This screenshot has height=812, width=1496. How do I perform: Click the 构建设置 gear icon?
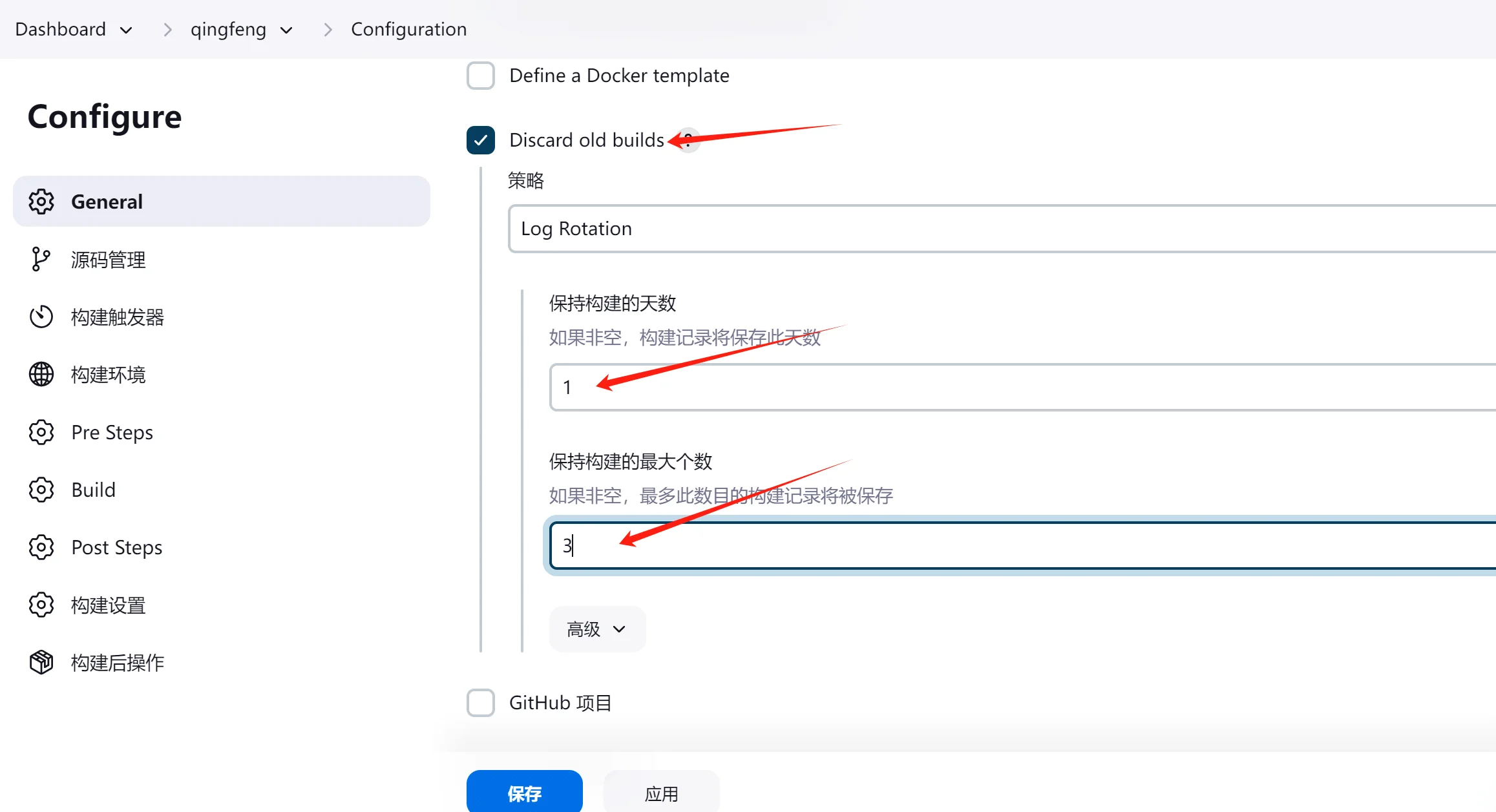[x=41, y=605]
